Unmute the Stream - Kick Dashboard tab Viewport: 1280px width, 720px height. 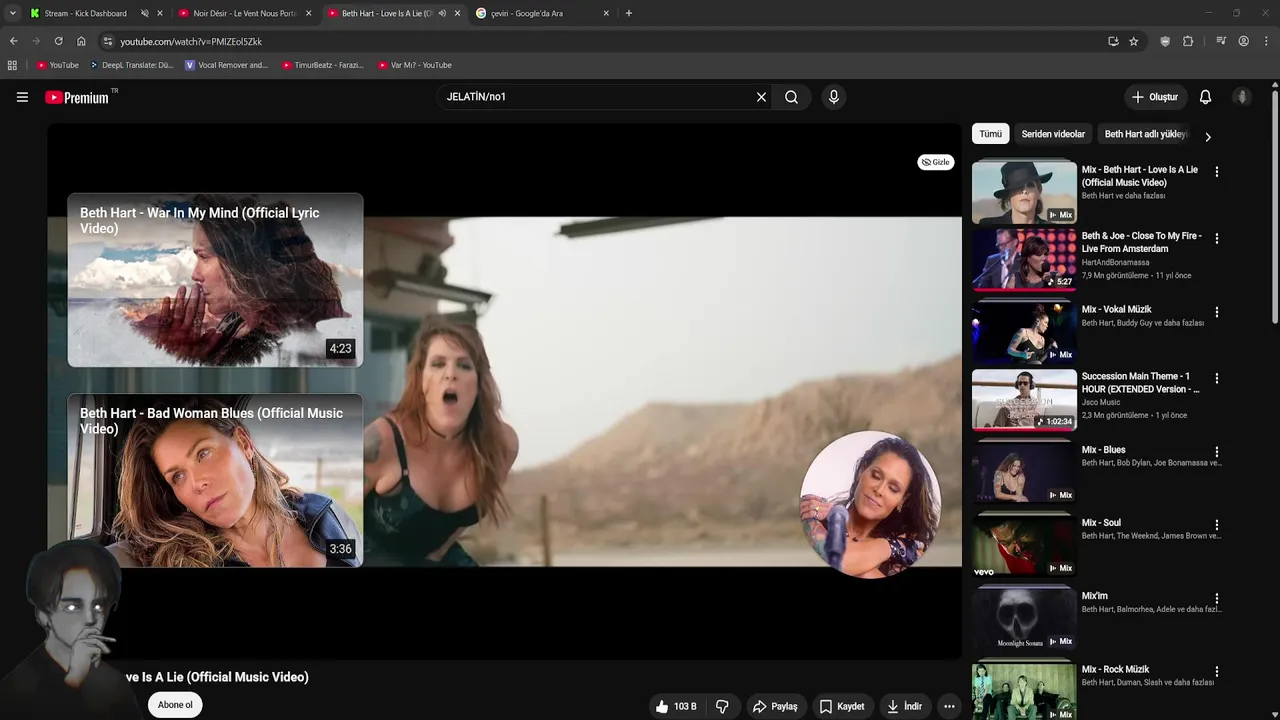click(144, 13)
